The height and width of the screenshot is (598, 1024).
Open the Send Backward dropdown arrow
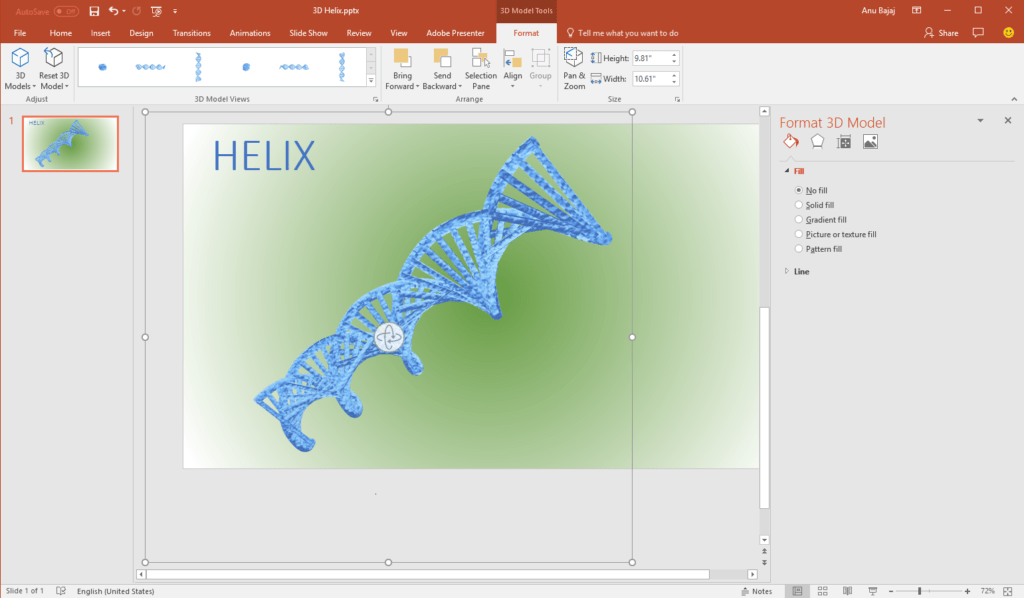[460, 86]
